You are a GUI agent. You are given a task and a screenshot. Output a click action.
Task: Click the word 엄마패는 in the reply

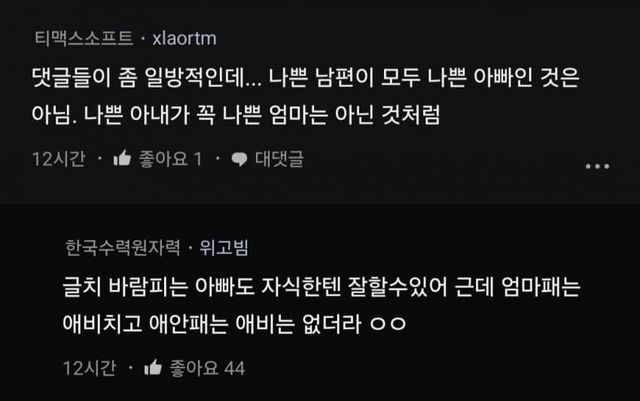click(541, 287)
